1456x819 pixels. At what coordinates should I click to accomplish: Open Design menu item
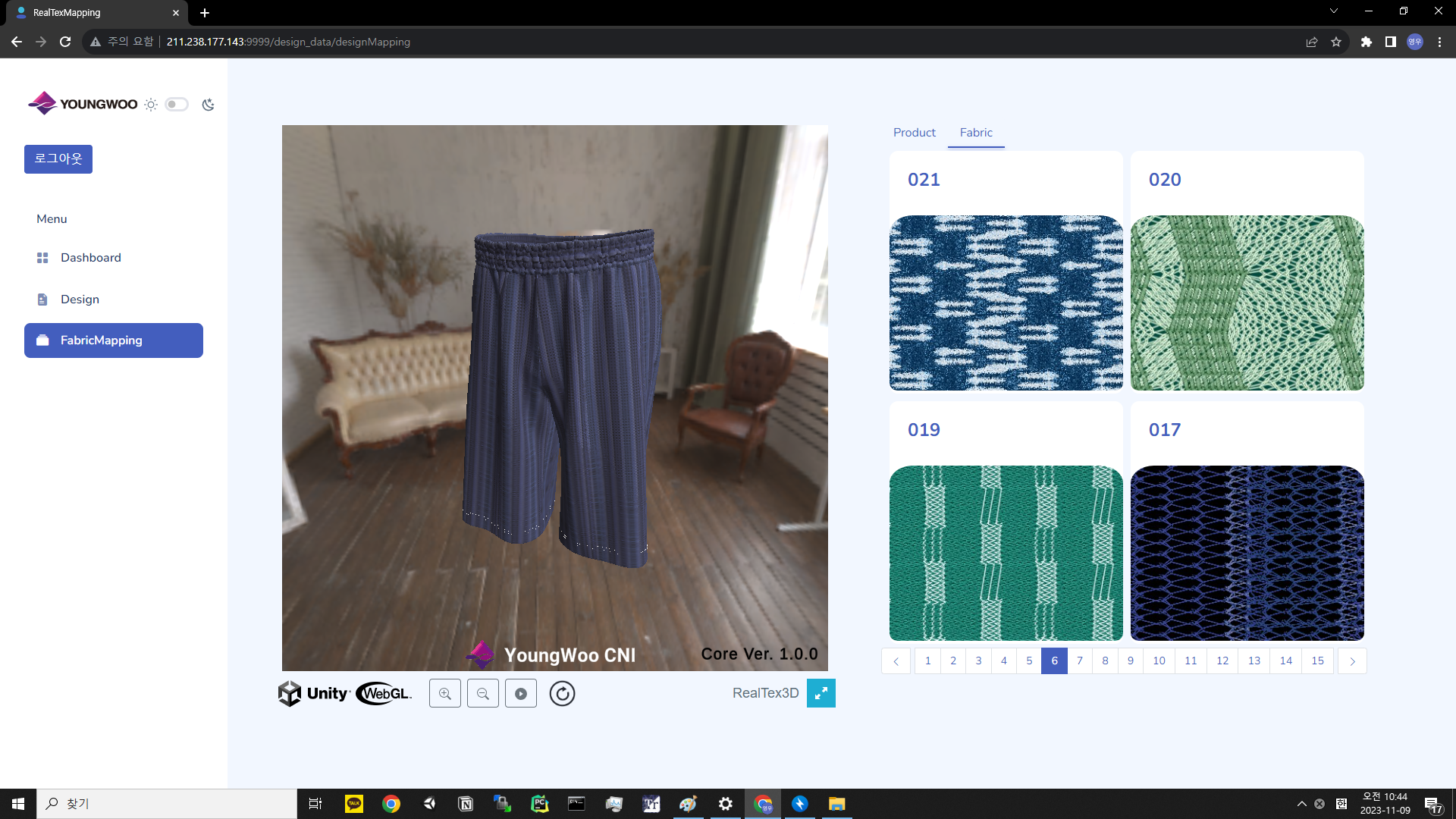click(80, 300)
